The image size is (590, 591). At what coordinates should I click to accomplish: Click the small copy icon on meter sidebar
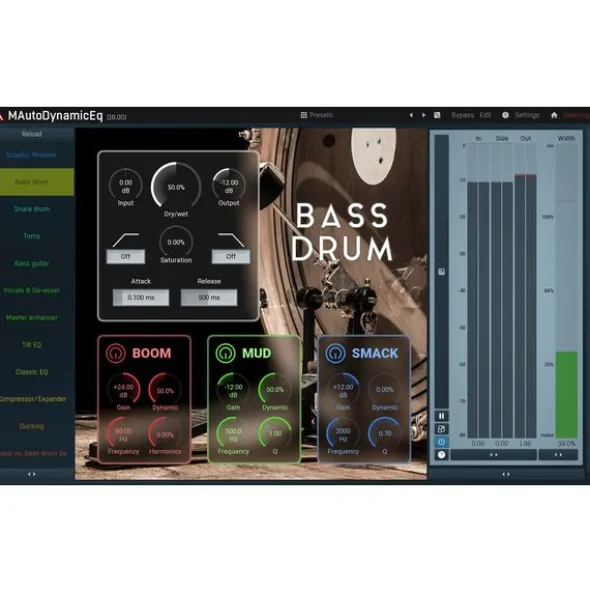[x=441, y=272]
